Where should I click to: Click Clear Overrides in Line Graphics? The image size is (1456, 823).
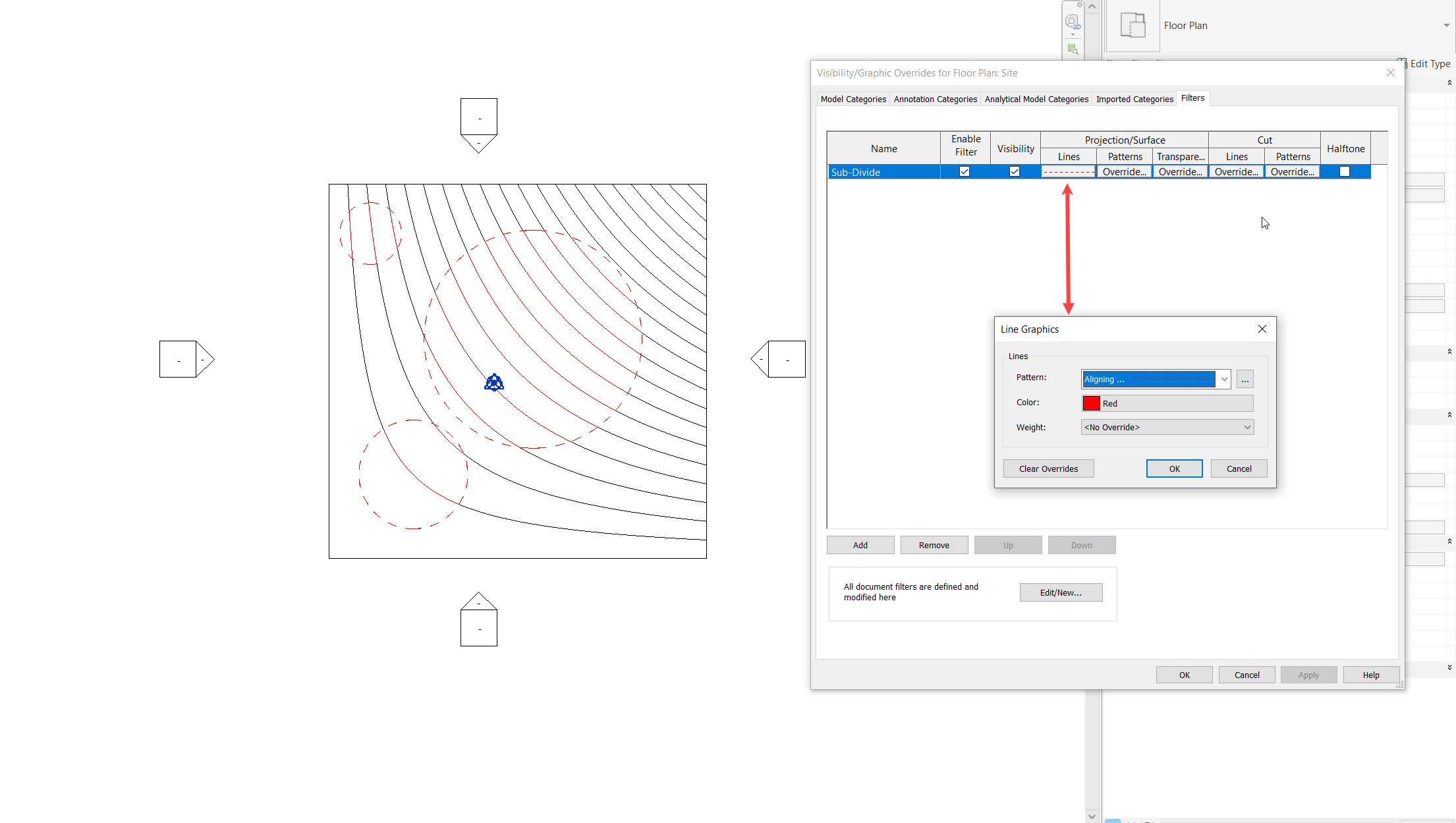1049,468
